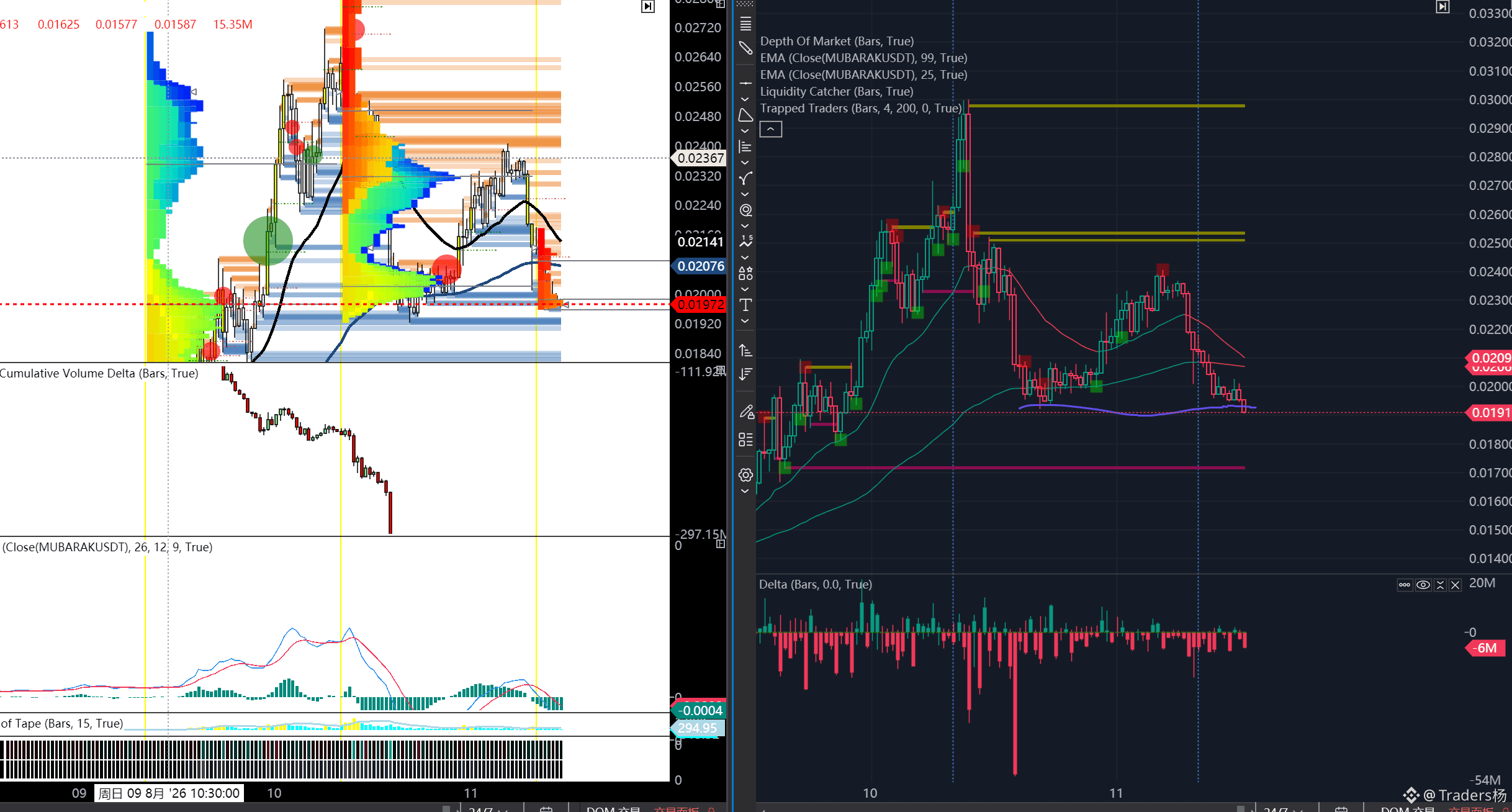The width and height of the screenshot is (1512, 812).
Task: Click the Trapped Traders indicator label
Action: click(861, 108)
